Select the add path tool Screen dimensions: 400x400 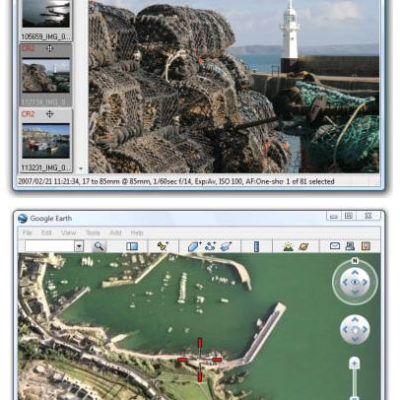pyautogui.click(x=210, y=246)
